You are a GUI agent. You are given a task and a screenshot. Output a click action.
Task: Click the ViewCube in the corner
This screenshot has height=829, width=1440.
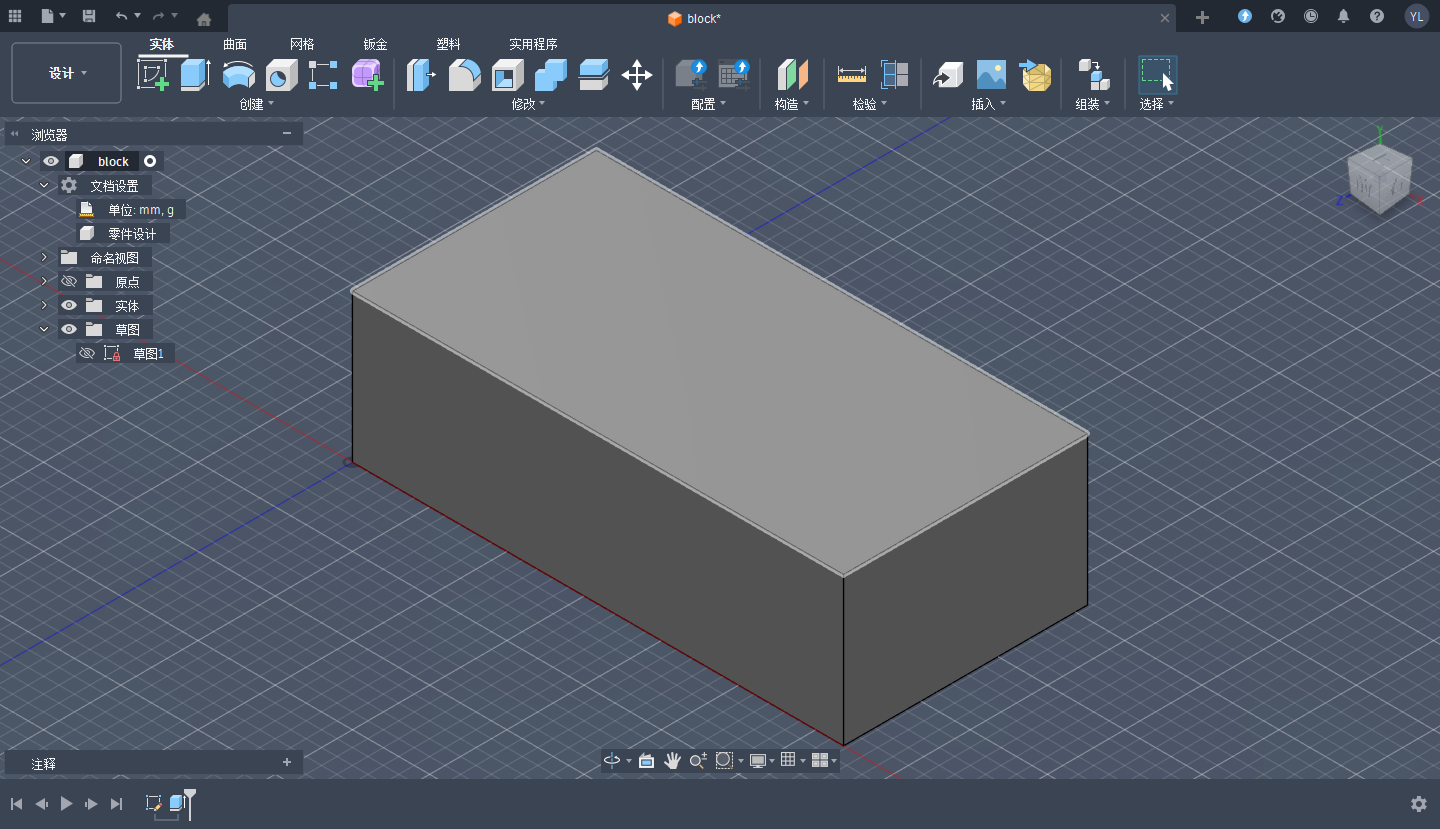[1379, 180]
